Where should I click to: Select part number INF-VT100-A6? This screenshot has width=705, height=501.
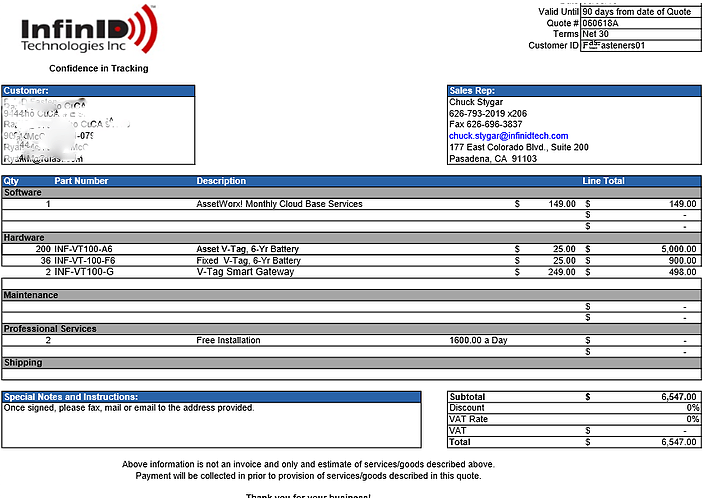point(83,249)
